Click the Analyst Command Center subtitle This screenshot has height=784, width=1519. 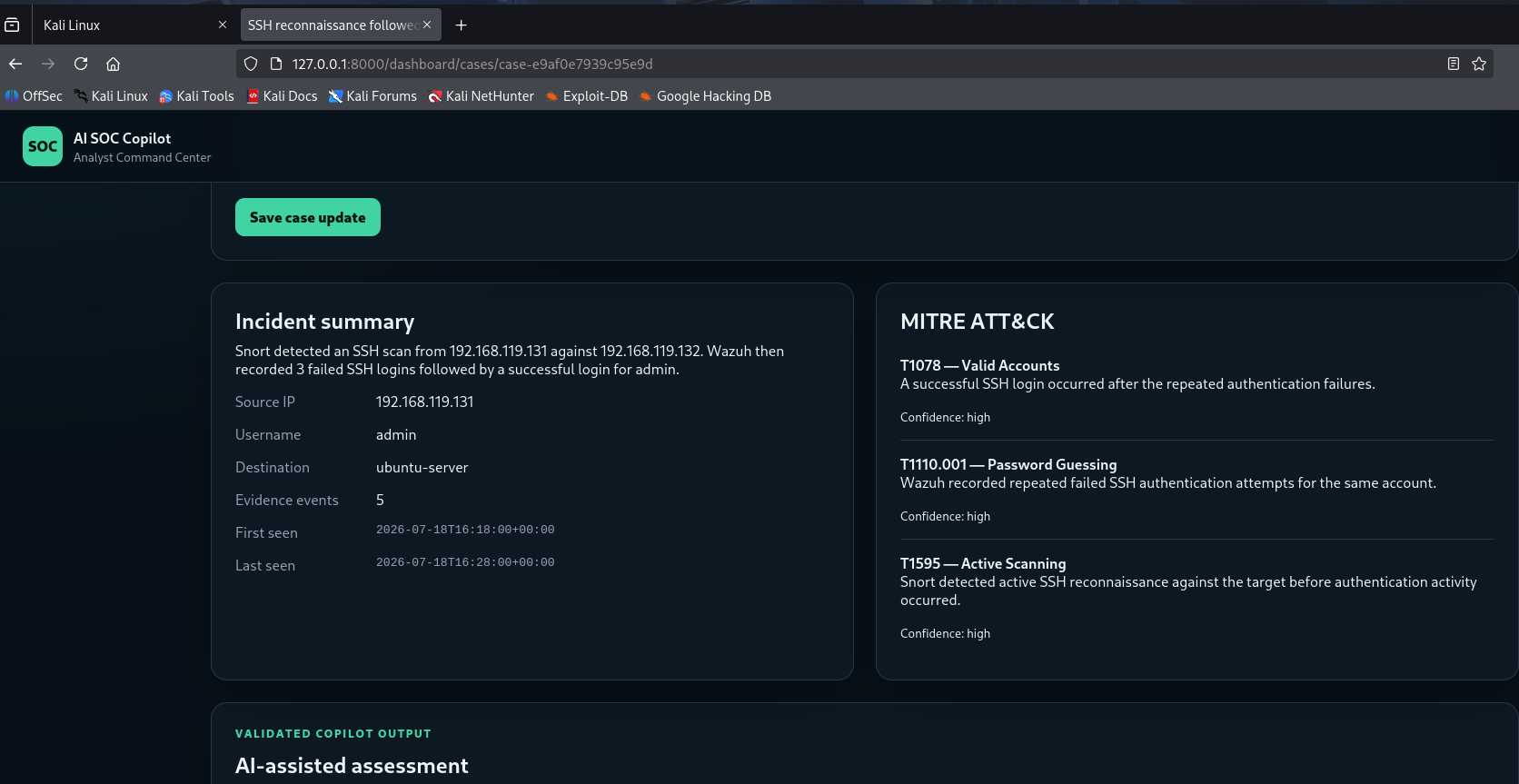[142, 158]
